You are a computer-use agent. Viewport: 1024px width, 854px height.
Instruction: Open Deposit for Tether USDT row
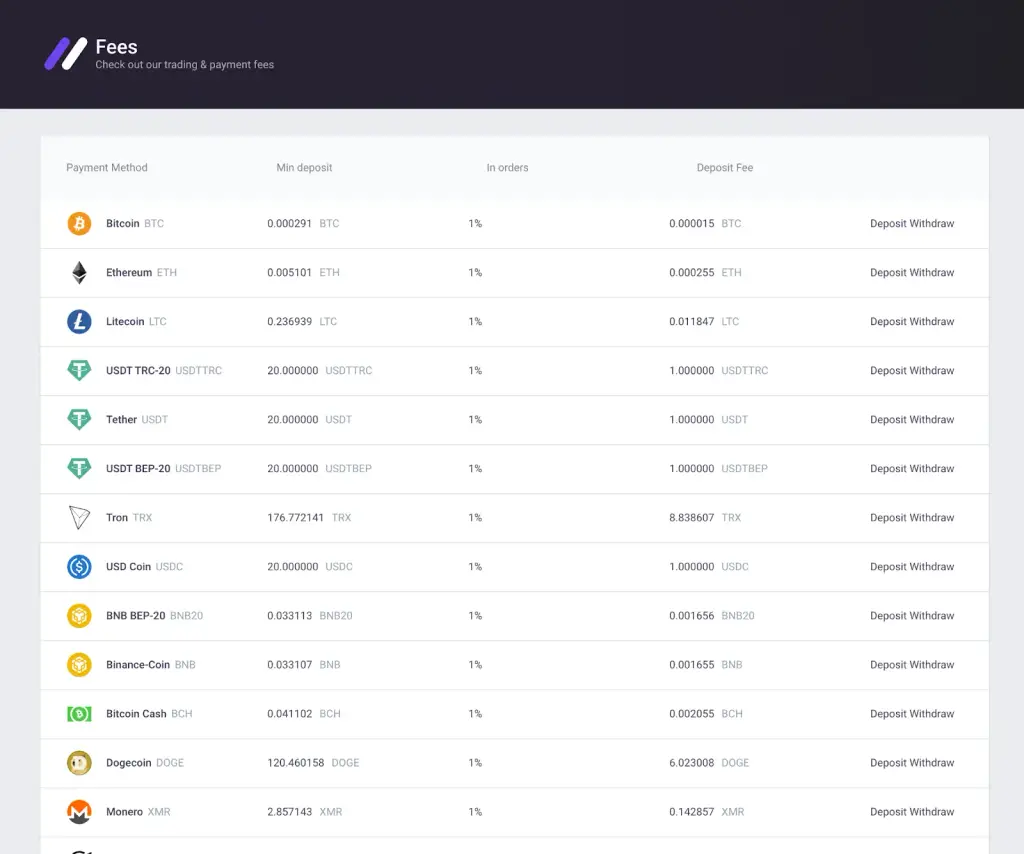coord(888,419)
